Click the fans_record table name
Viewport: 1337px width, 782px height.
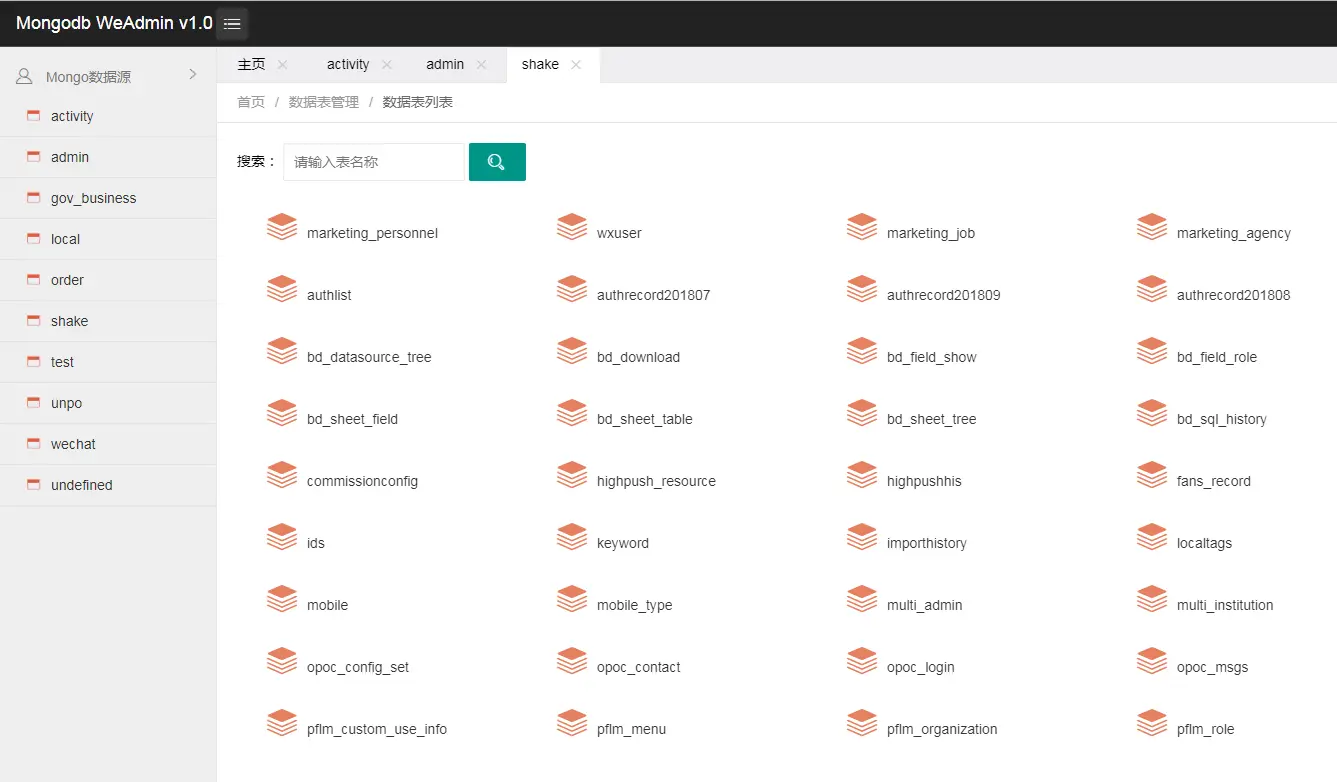coord(1214,481)
